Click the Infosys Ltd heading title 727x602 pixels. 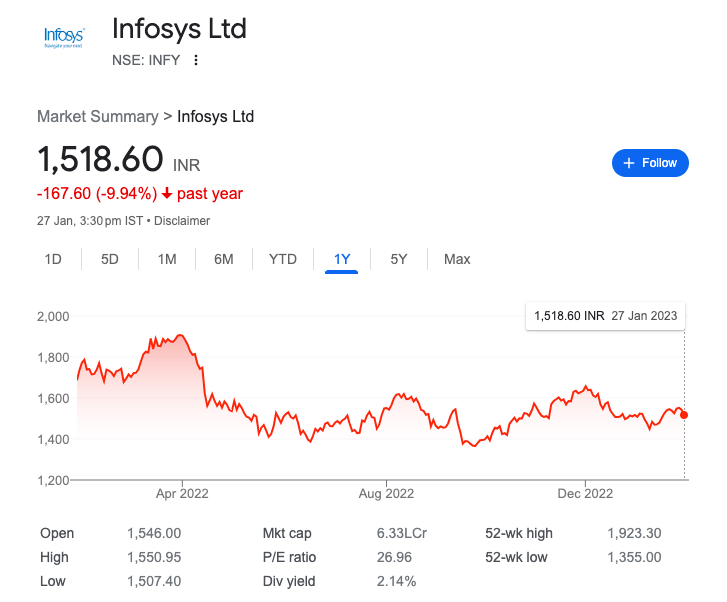click(x=179, y=28)
